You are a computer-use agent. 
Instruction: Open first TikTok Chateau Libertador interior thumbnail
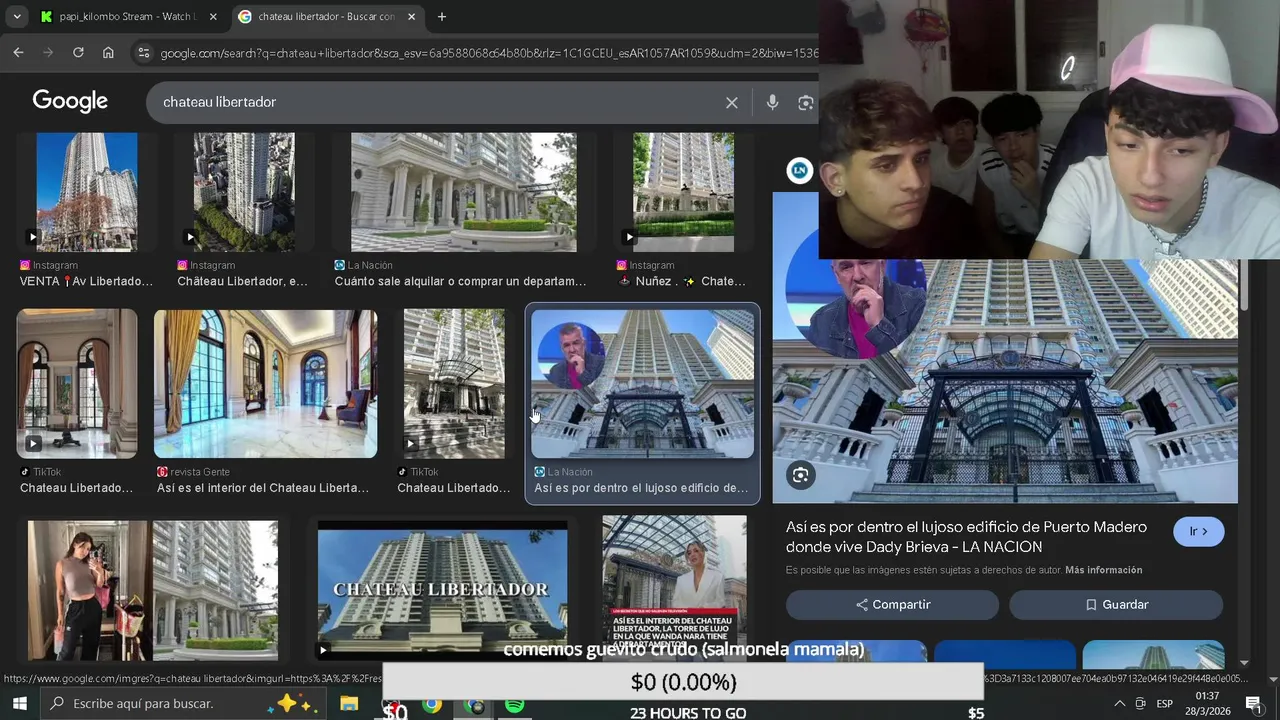pos(77,383)
